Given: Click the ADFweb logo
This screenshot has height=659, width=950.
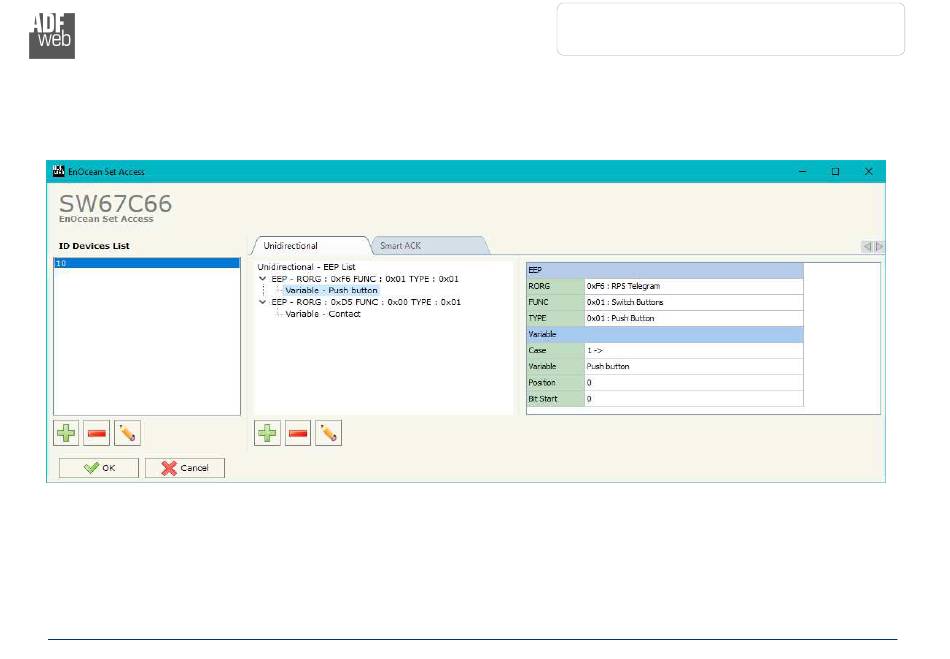Looking at the screenshot, I should (x=51, y=36).
